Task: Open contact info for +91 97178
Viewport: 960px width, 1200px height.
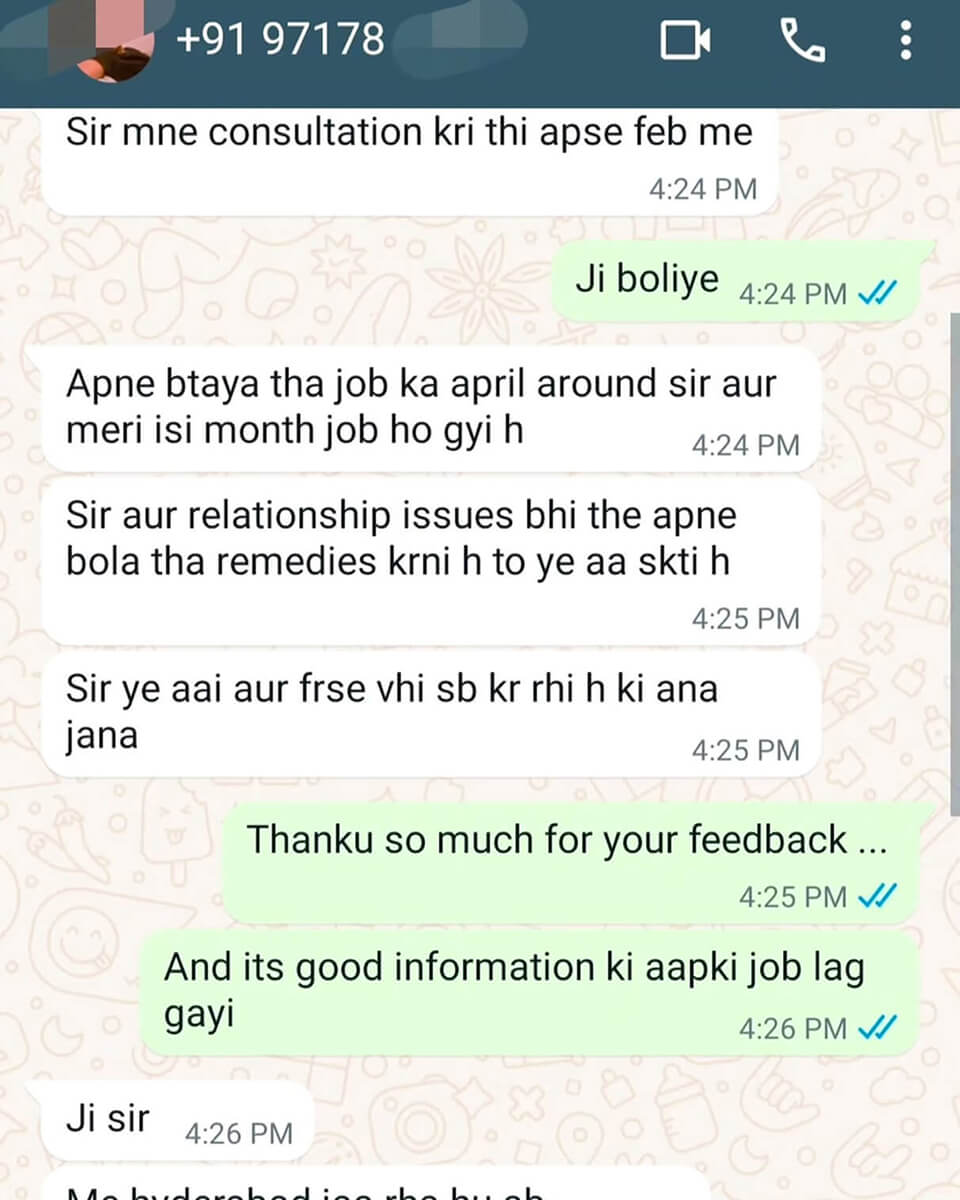Action: point(280,40)
